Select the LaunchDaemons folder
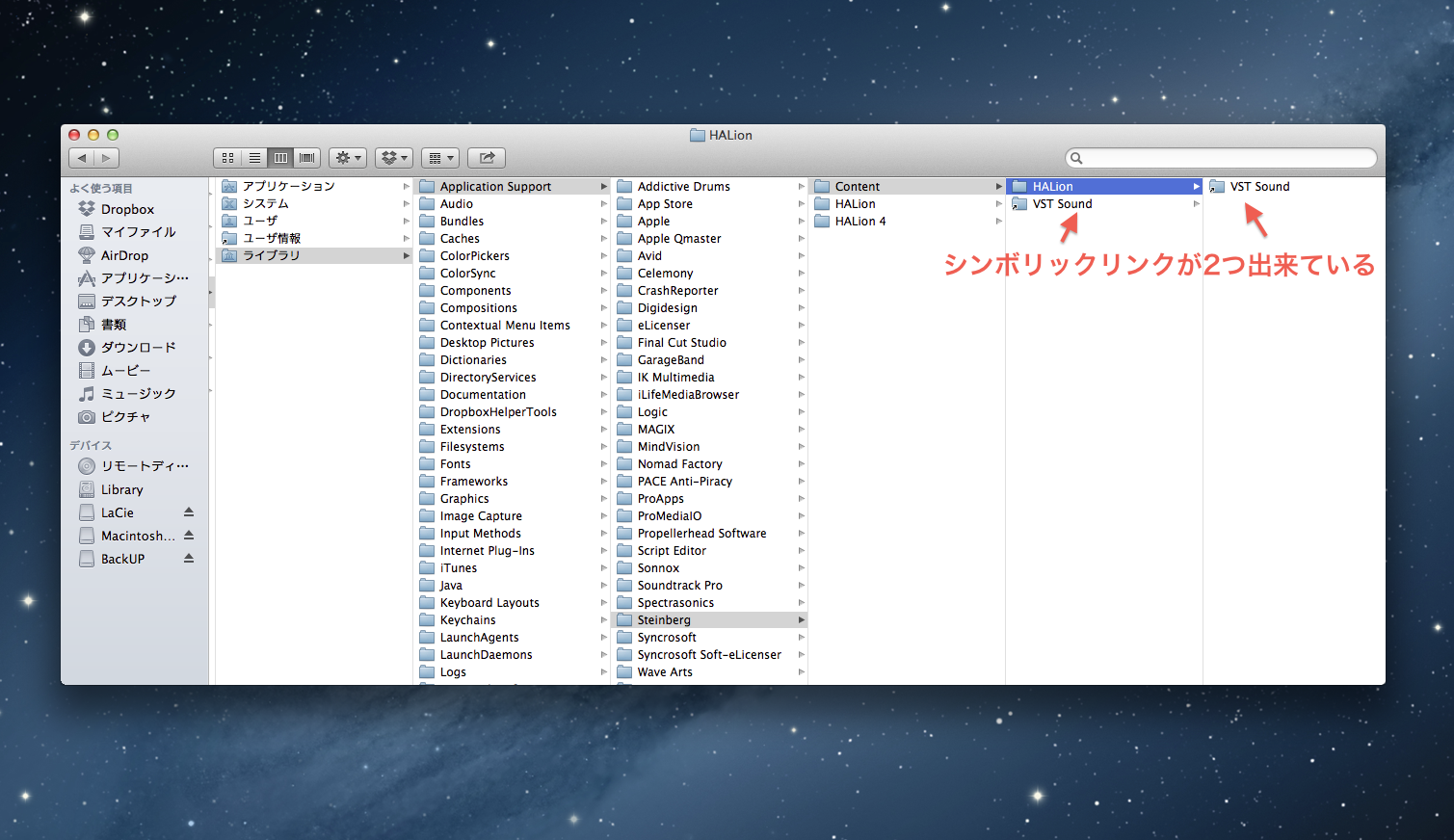Viewport: 1454px width, 840px height. click(512, 654)
